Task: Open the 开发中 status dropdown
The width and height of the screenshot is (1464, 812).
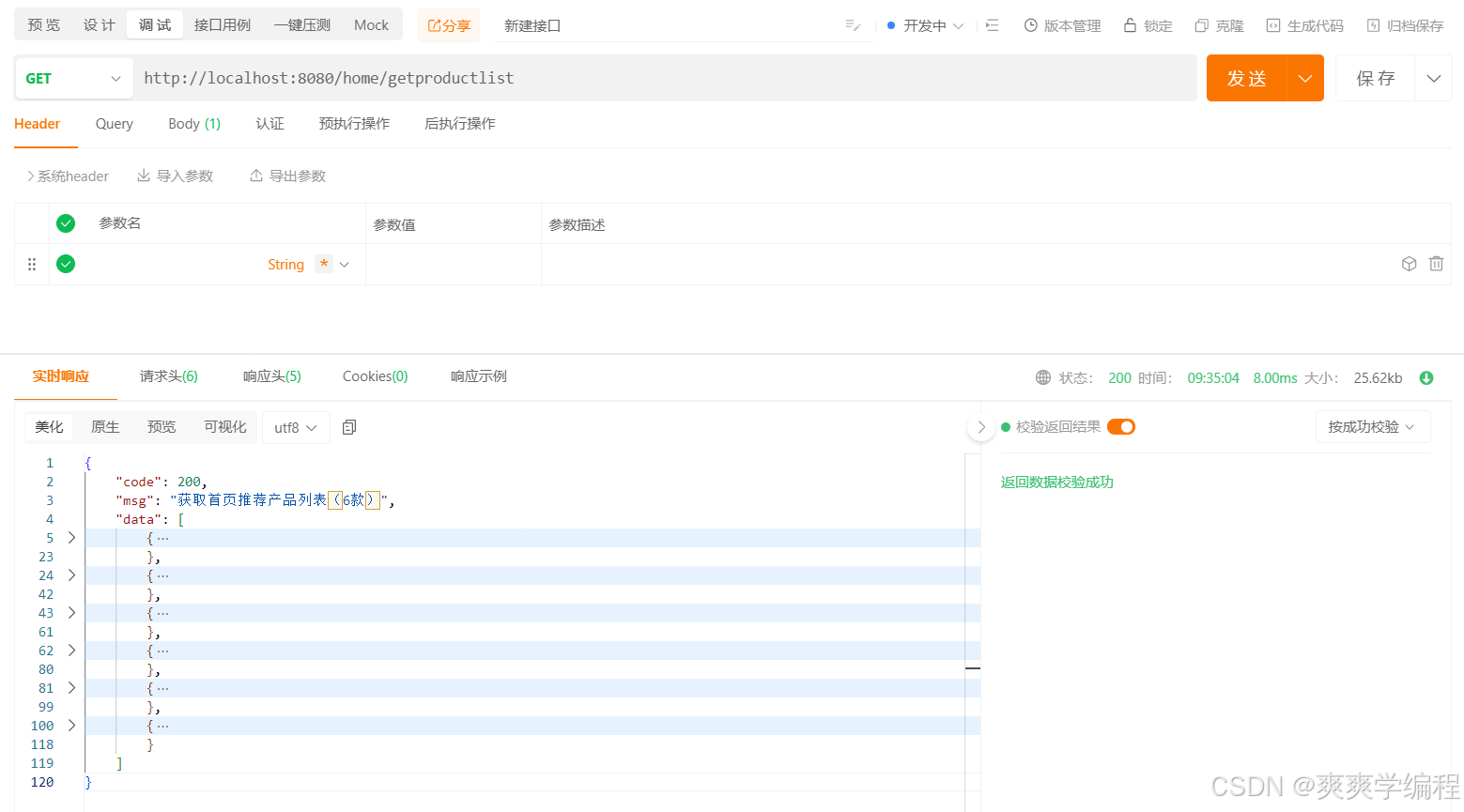Action: (925, 25)
